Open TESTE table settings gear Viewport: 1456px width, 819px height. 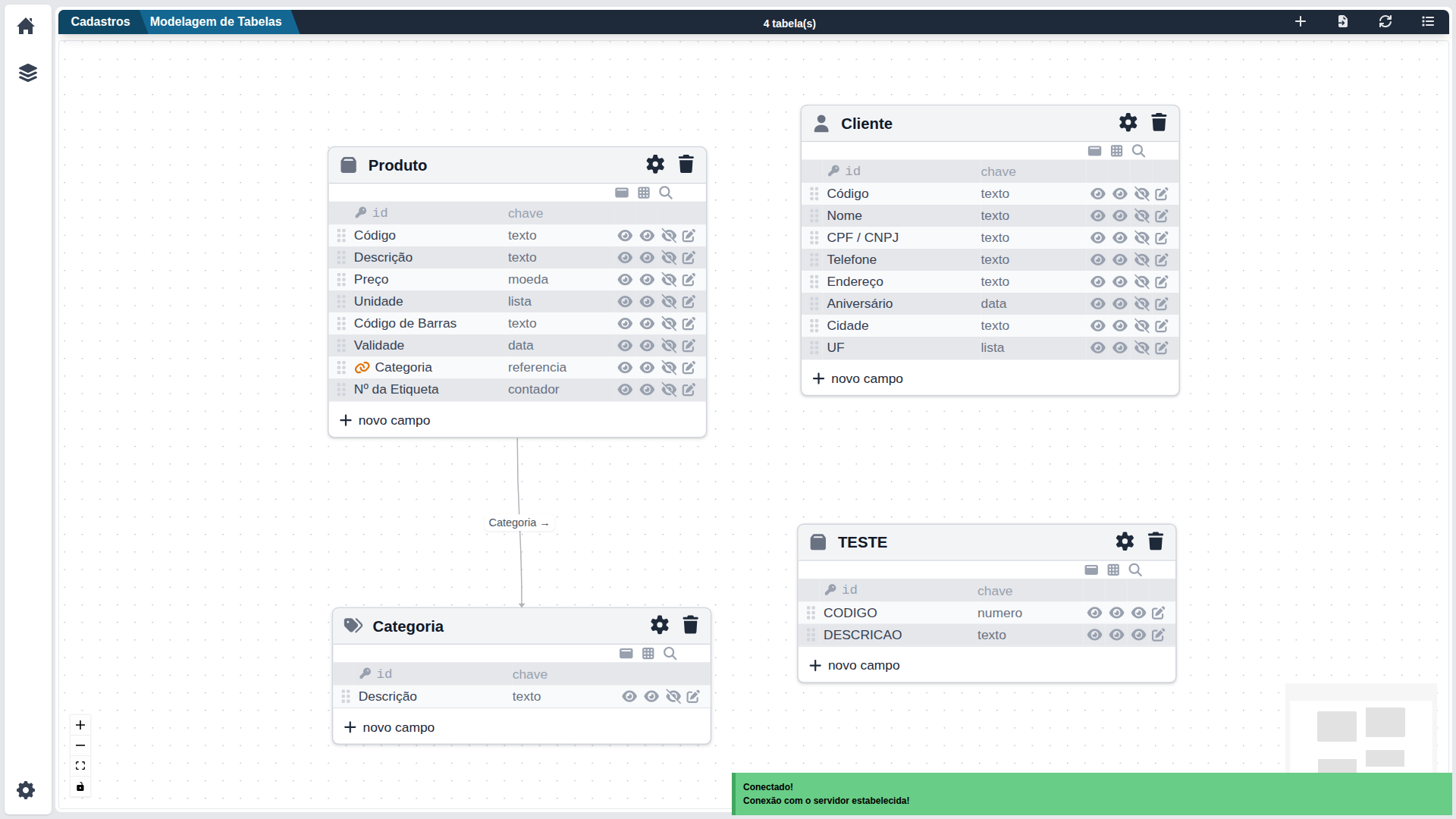[1125, 541]
